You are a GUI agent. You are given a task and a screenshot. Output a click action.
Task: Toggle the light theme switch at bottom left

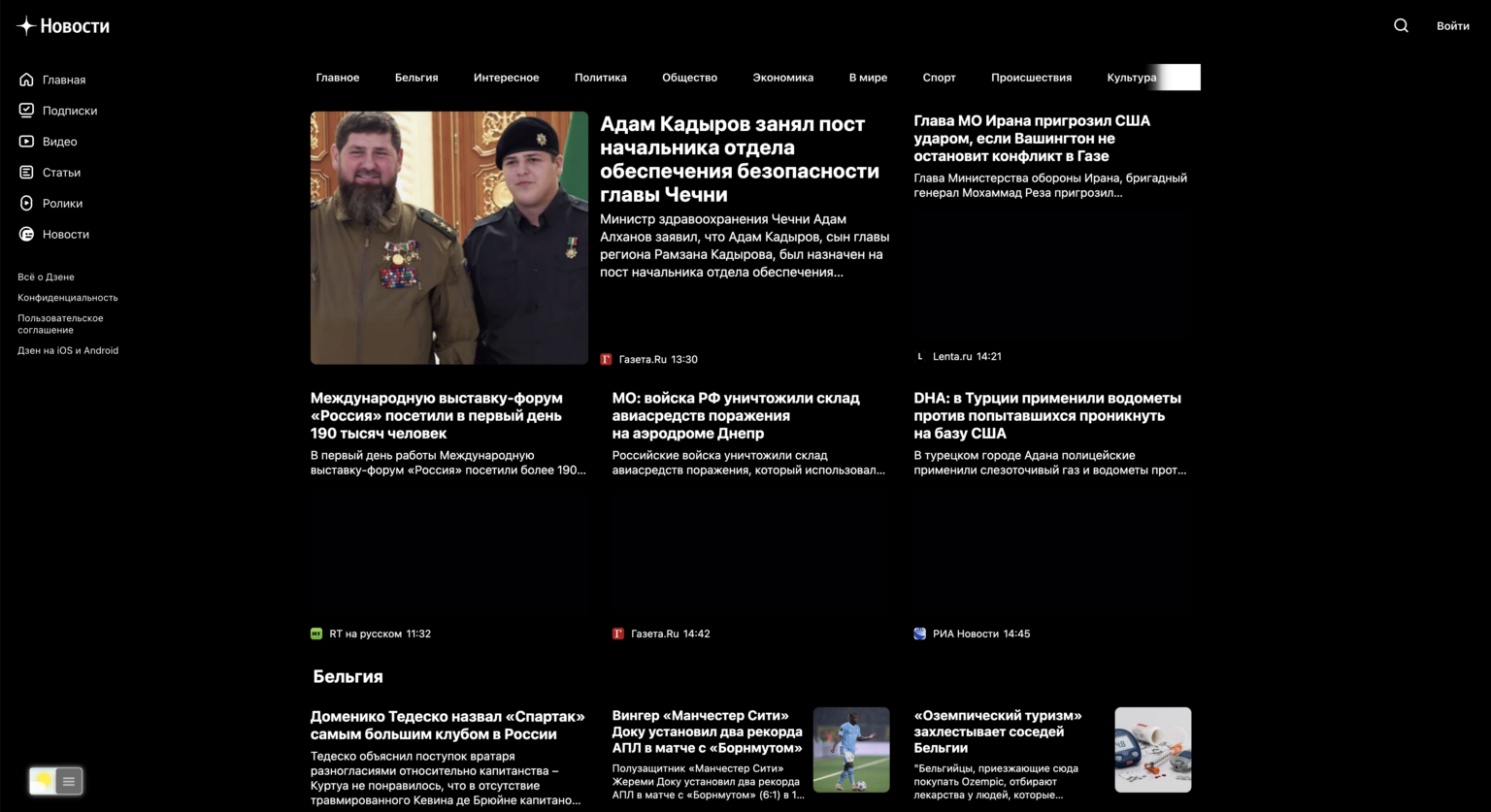(x=44, y=781)
